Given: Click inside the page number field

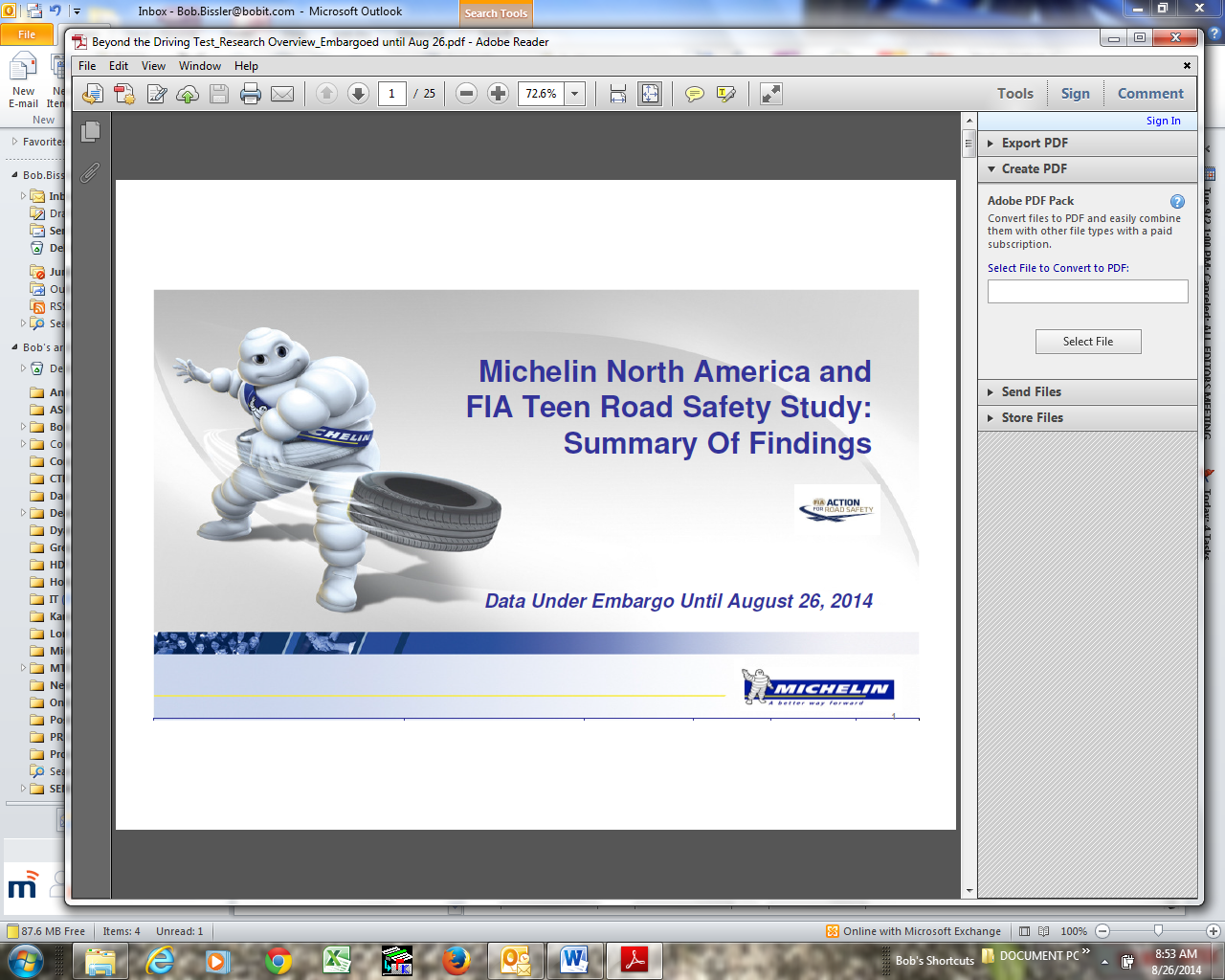Looking at the screenshot, I should tap(392, 93).
